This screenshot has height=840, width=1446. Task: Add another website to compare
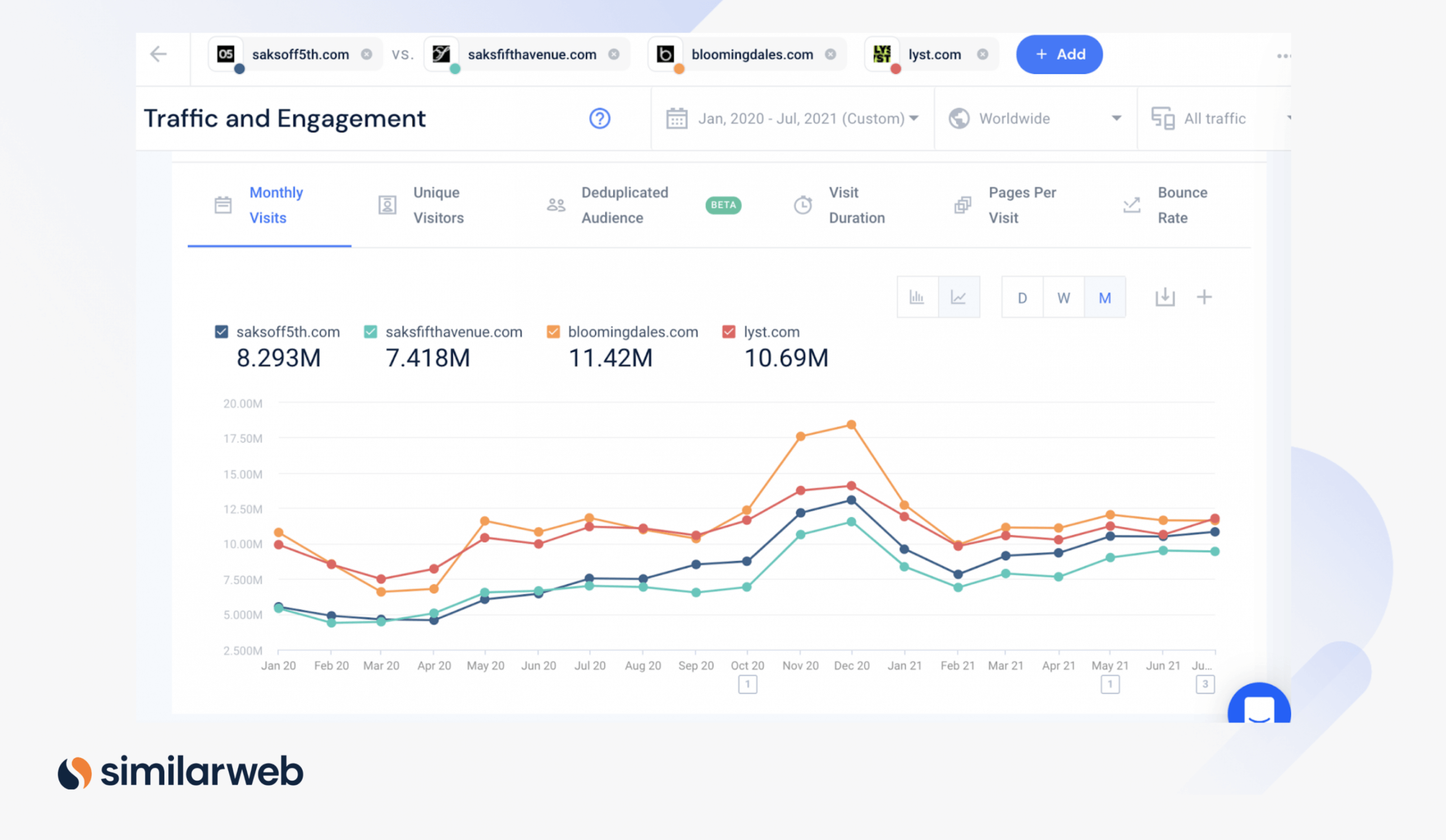tap(1059, 54)
